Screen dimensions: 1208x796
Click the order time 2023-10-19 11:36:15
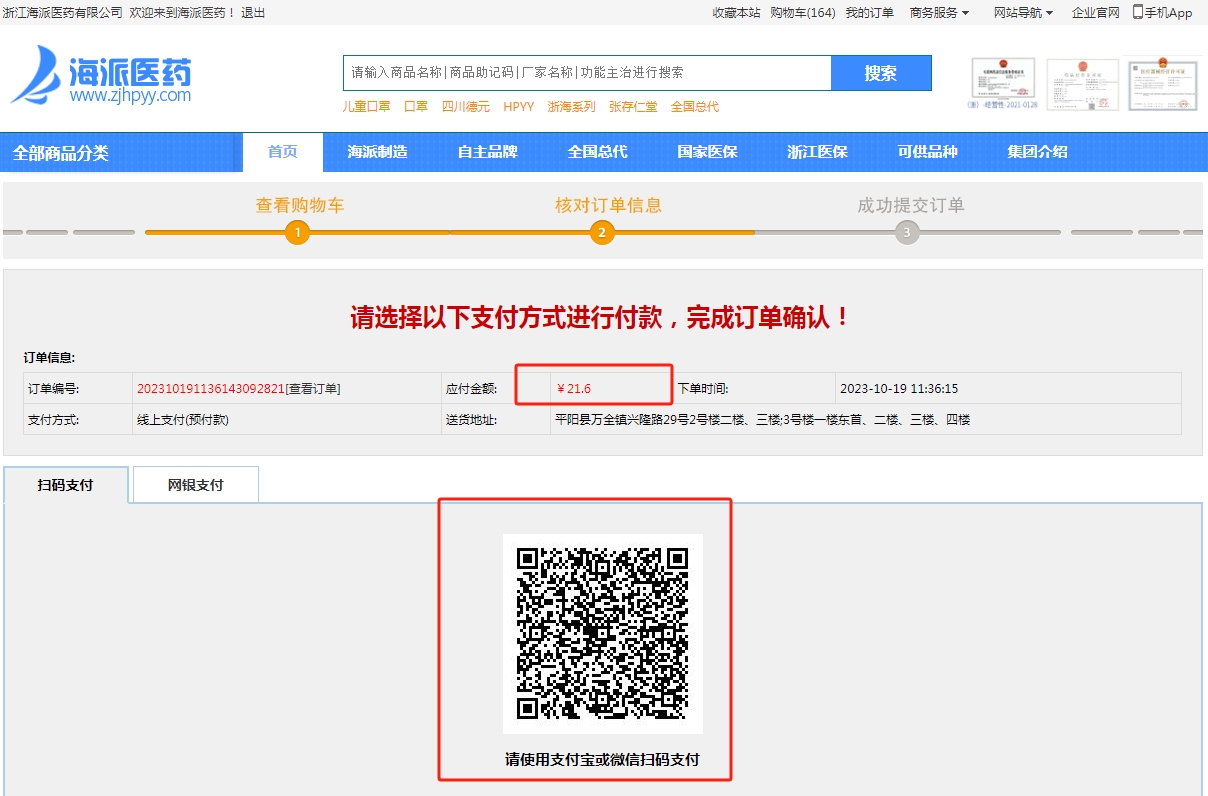(900, 388)
